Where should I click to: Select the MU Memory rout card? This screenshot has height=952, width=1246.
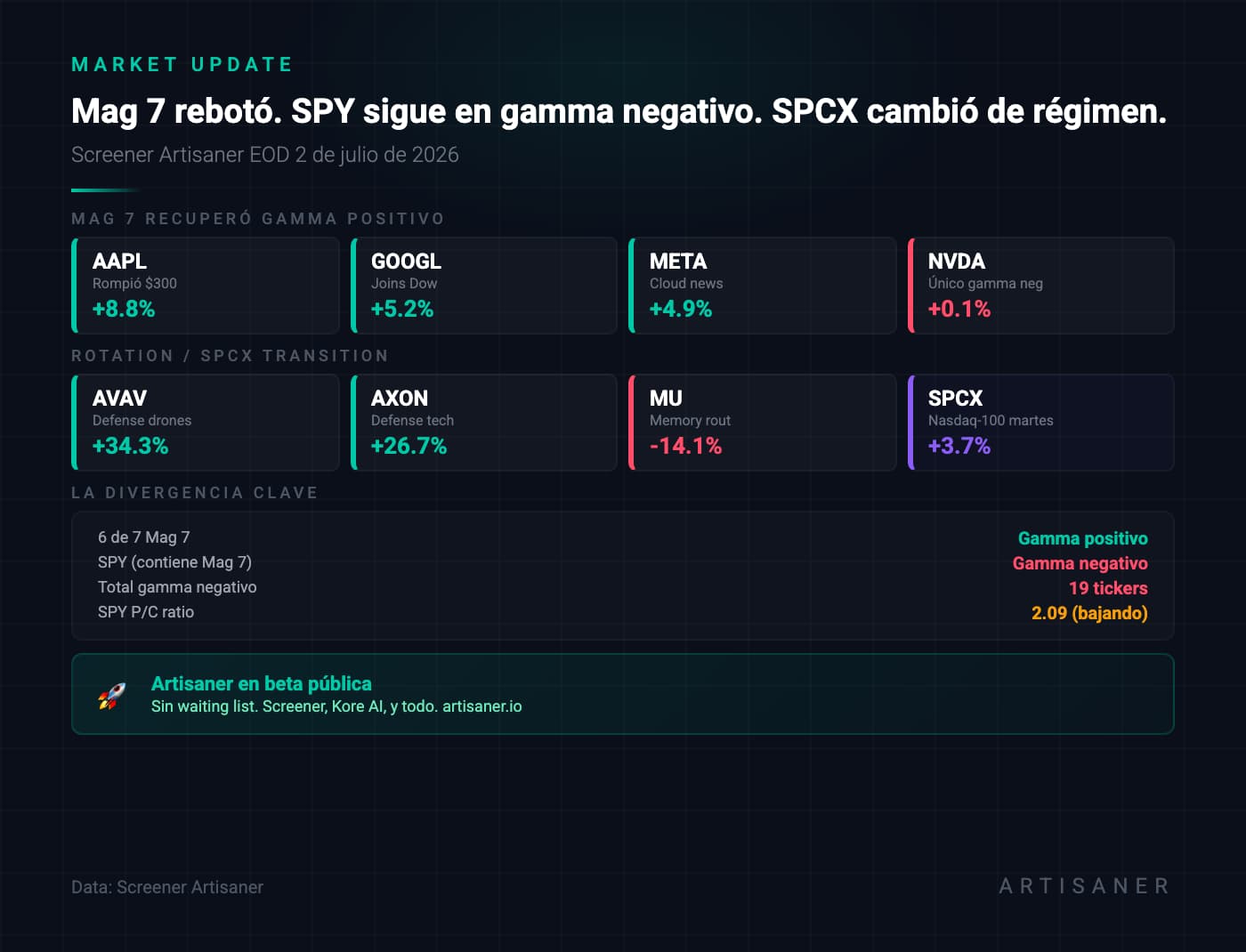[x=763, y=423]
